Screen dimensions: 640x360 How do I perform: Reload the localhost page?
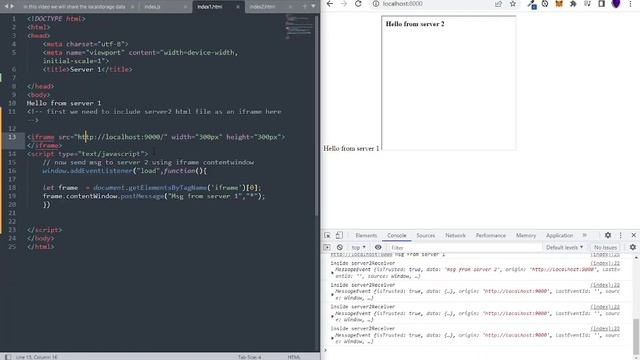(x=358, y=4)
